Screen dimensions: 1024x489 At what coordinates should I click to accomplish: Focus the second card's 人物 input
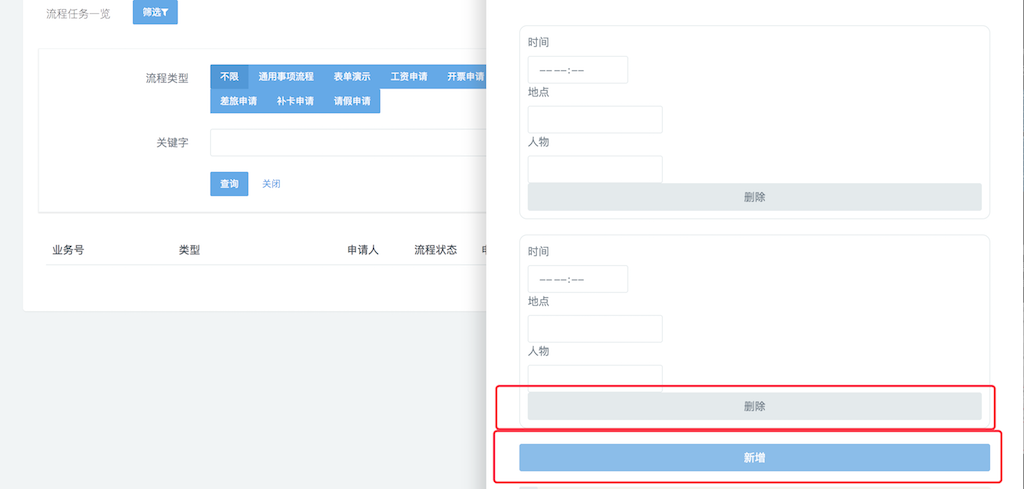(595, 378)
